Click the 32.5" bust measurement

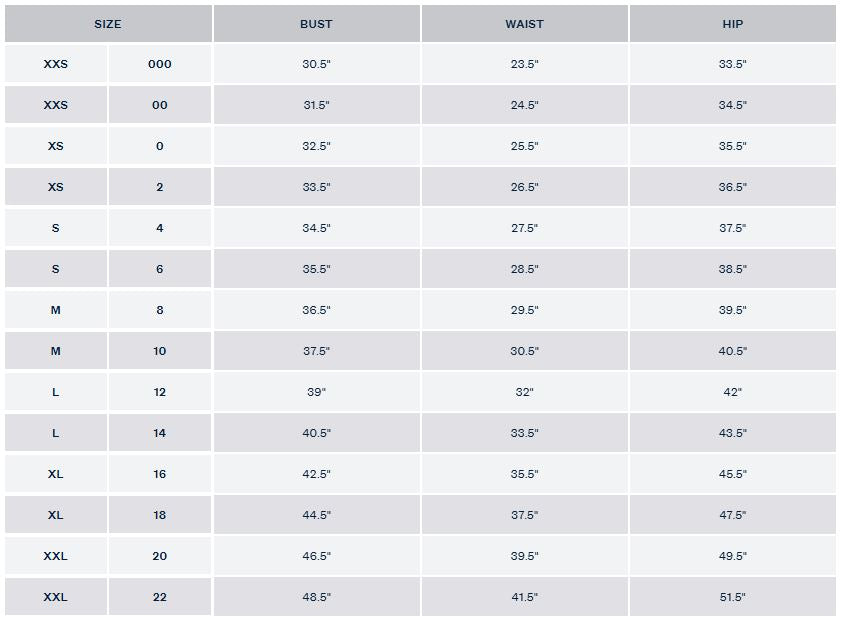(x=316, y=146)
